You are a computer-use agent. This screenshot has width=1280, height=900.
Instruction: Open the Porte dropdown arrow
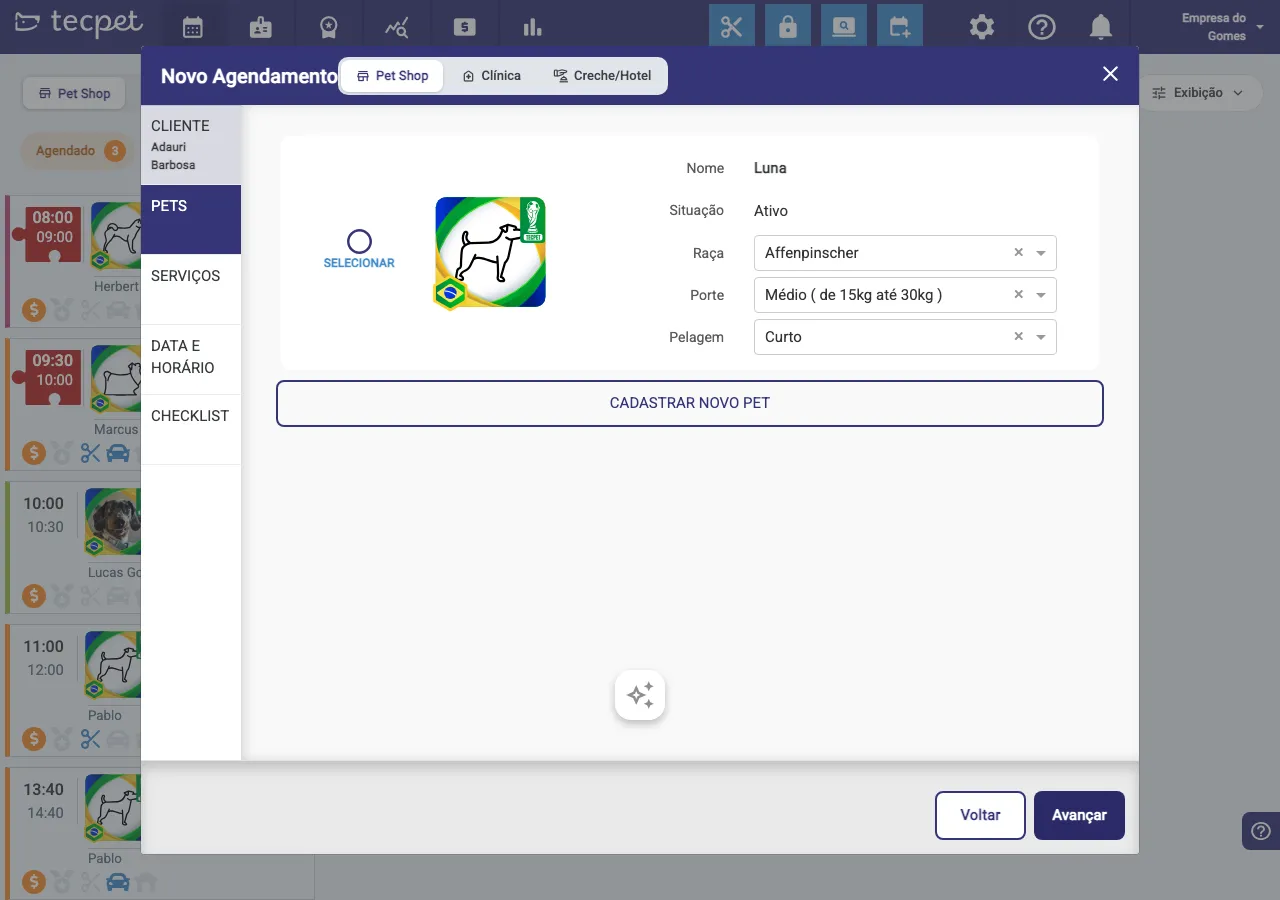click(1041, 295)
